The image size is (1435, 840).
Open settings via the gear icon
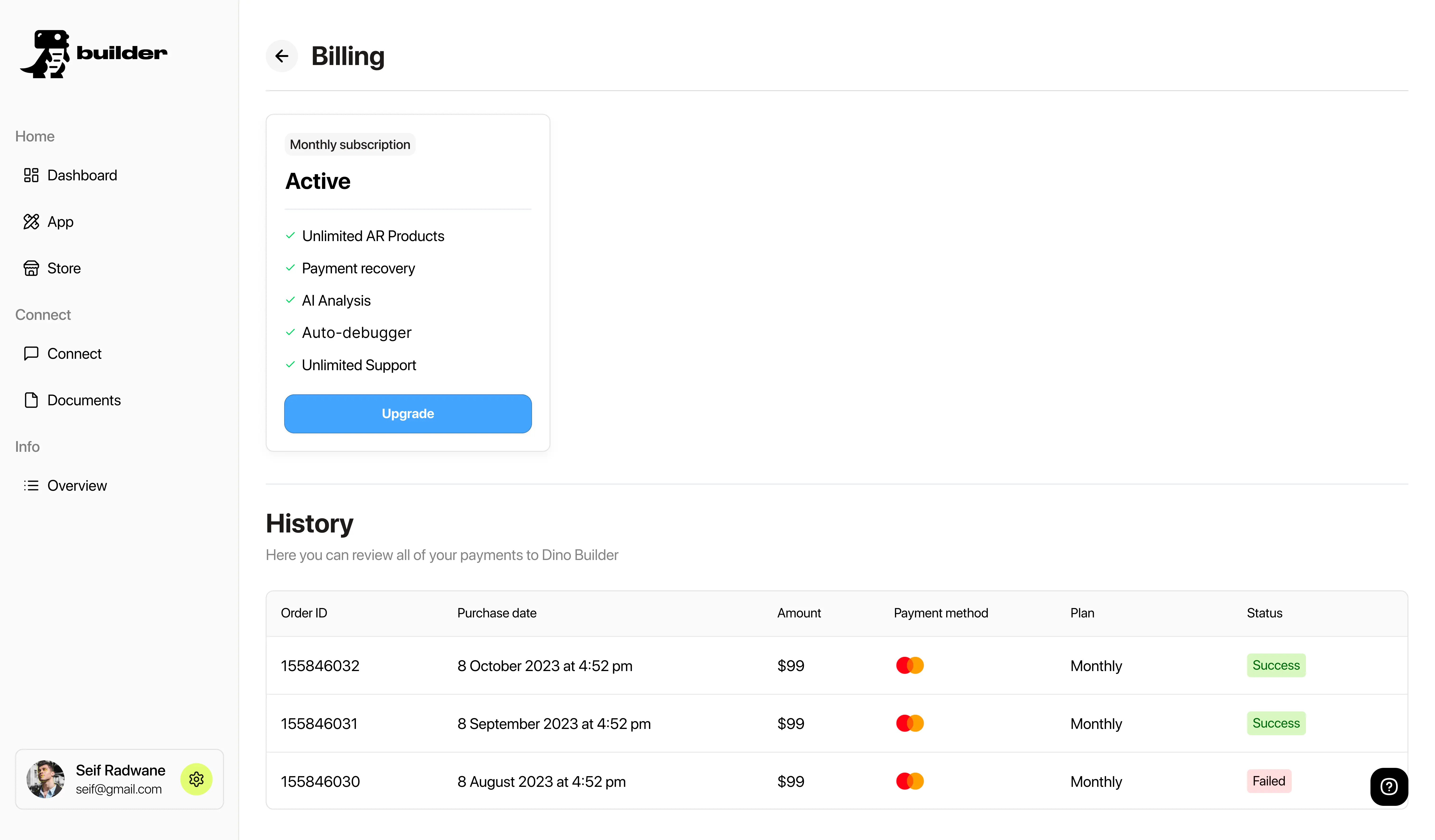coord(196,779)
